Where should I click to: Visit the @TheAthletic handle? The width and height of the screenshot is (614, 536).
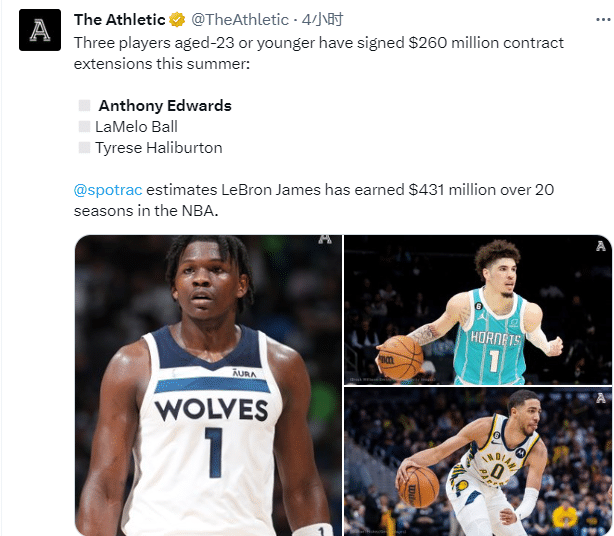(x=240, y=20)
